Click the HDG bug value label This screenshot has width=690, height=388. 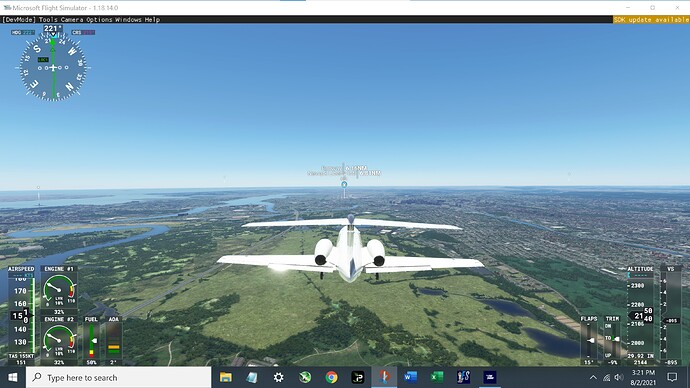[x=23, y=33]
